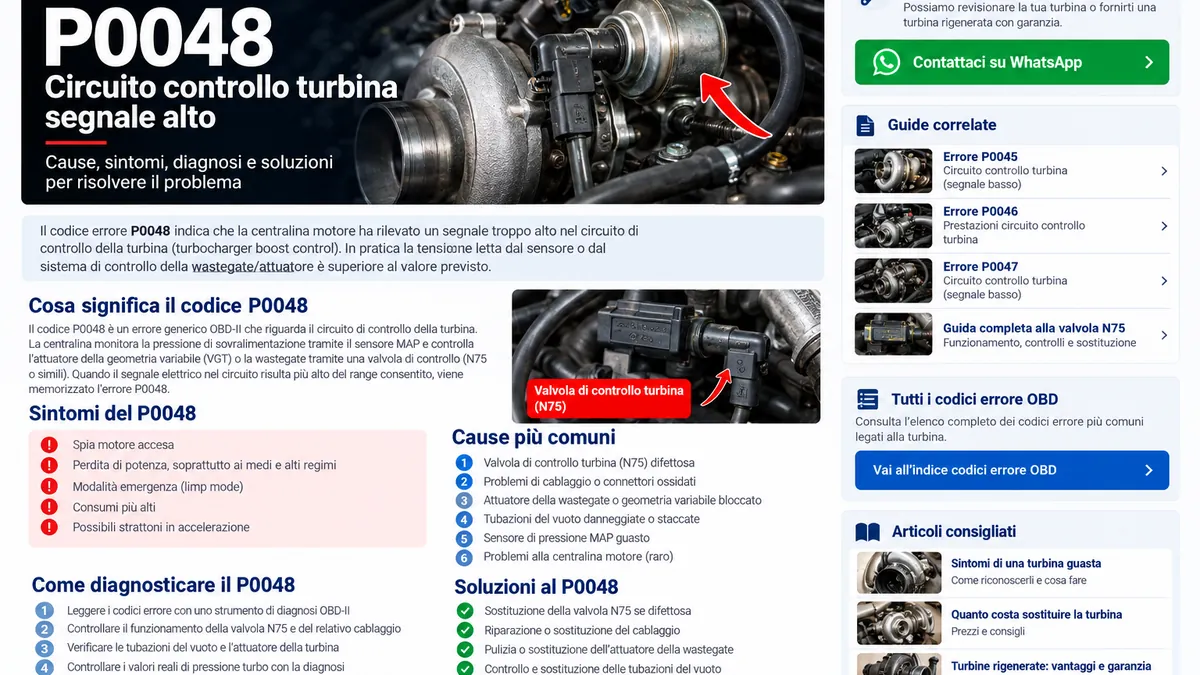The image size is (1200, 675).
Task: Click green check beside Controllo tubazioni del vuoto
Action: (465, 668)
